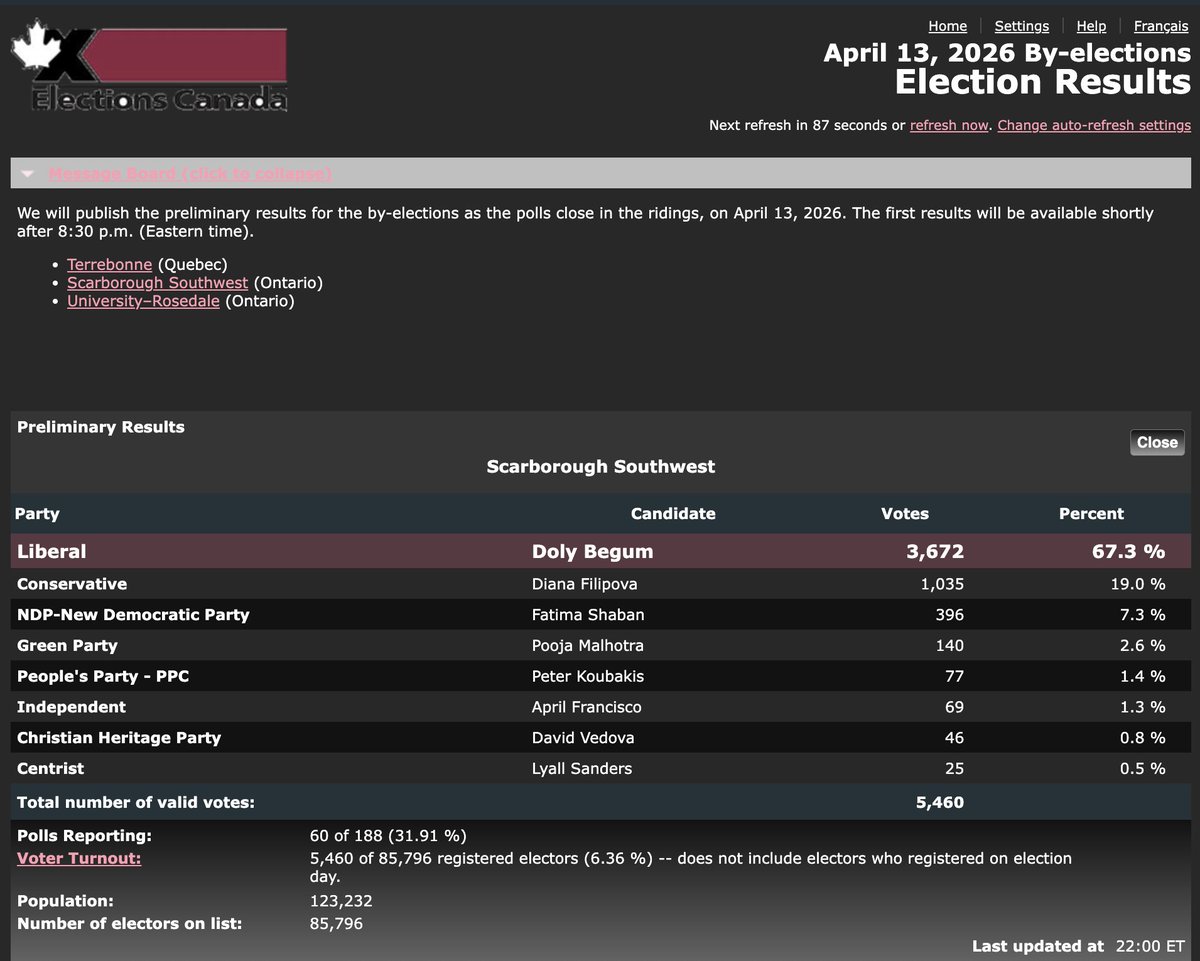Click the Candidate column header
1200x961 pixels.
(673, 514)
